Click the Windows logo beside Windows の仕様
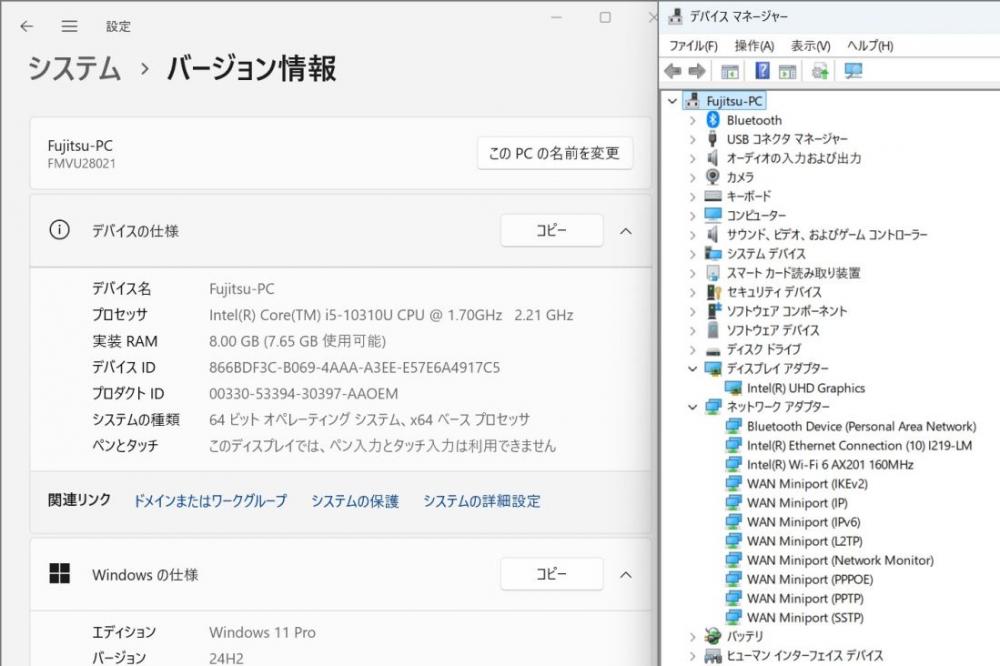The height and width of the screenshot is (666, 1000). tap(59, 574)
